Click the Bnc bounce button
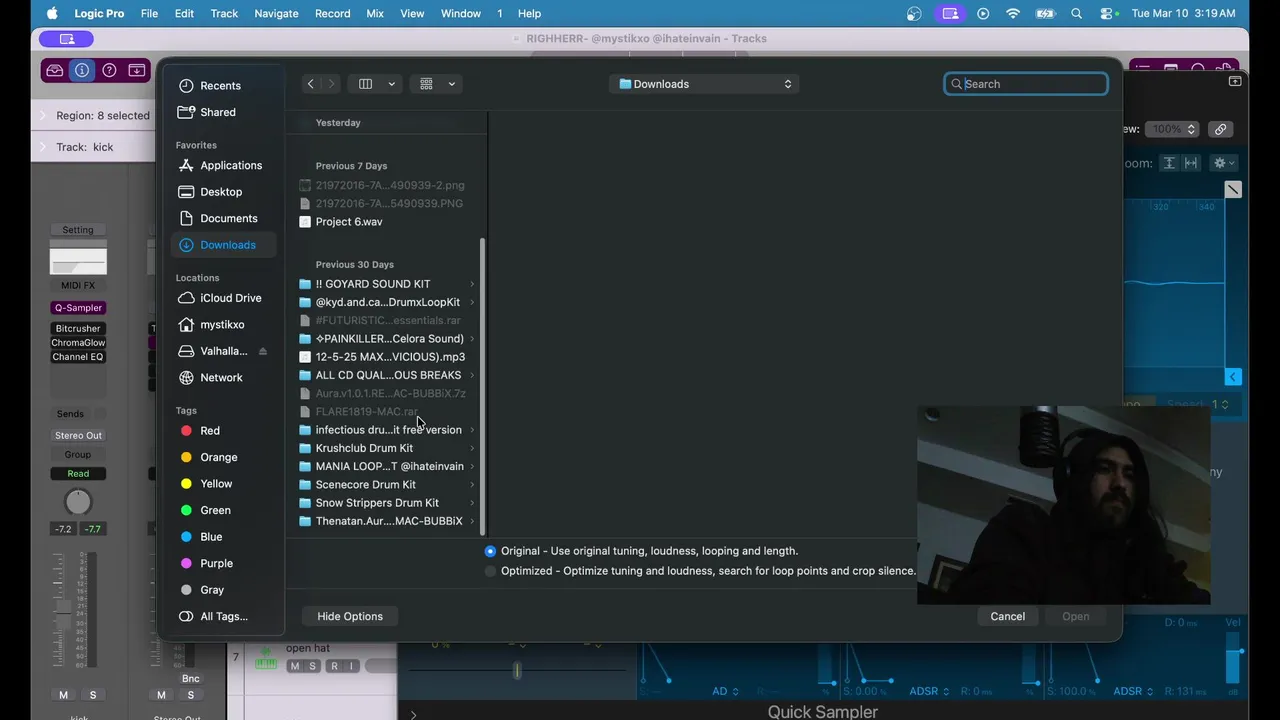The width and height of the screenshot is (1280, 720). [190, 678]
